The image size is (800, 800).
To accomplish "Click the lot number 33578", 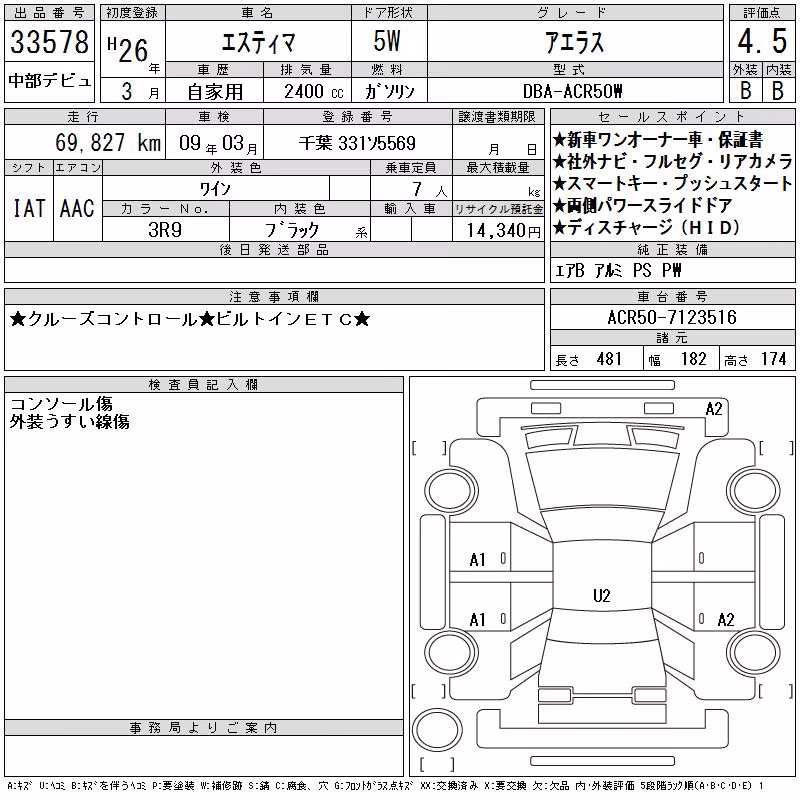I will (49, 42).
